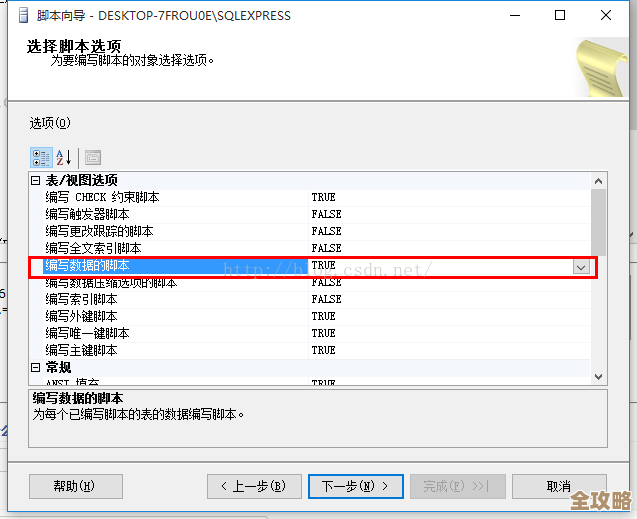The height and width of the screenshot is (519, 637).
Task: Collapse the 表/视图选项 group
Action: pos(36,180)
